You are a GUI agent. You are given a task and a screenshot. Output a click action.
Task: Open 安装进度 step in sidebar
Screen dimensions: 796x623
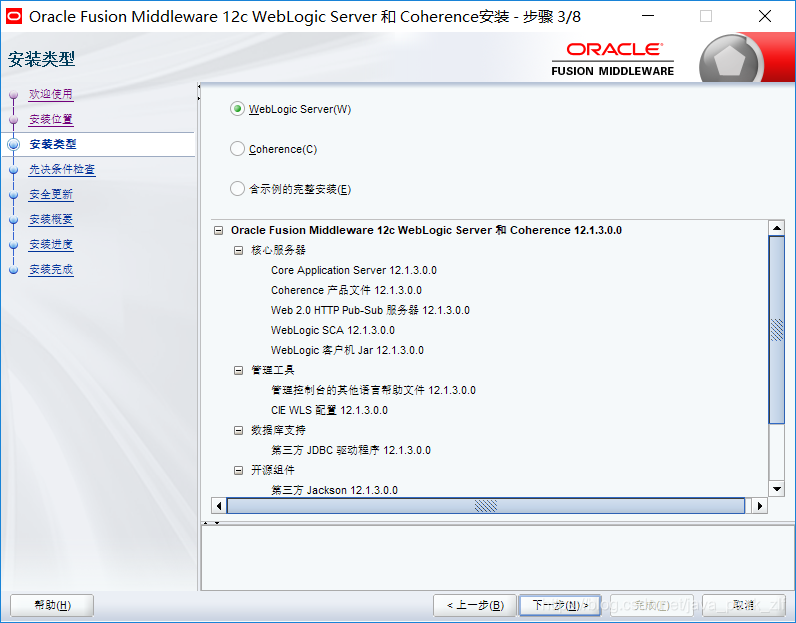pos(51,244)
